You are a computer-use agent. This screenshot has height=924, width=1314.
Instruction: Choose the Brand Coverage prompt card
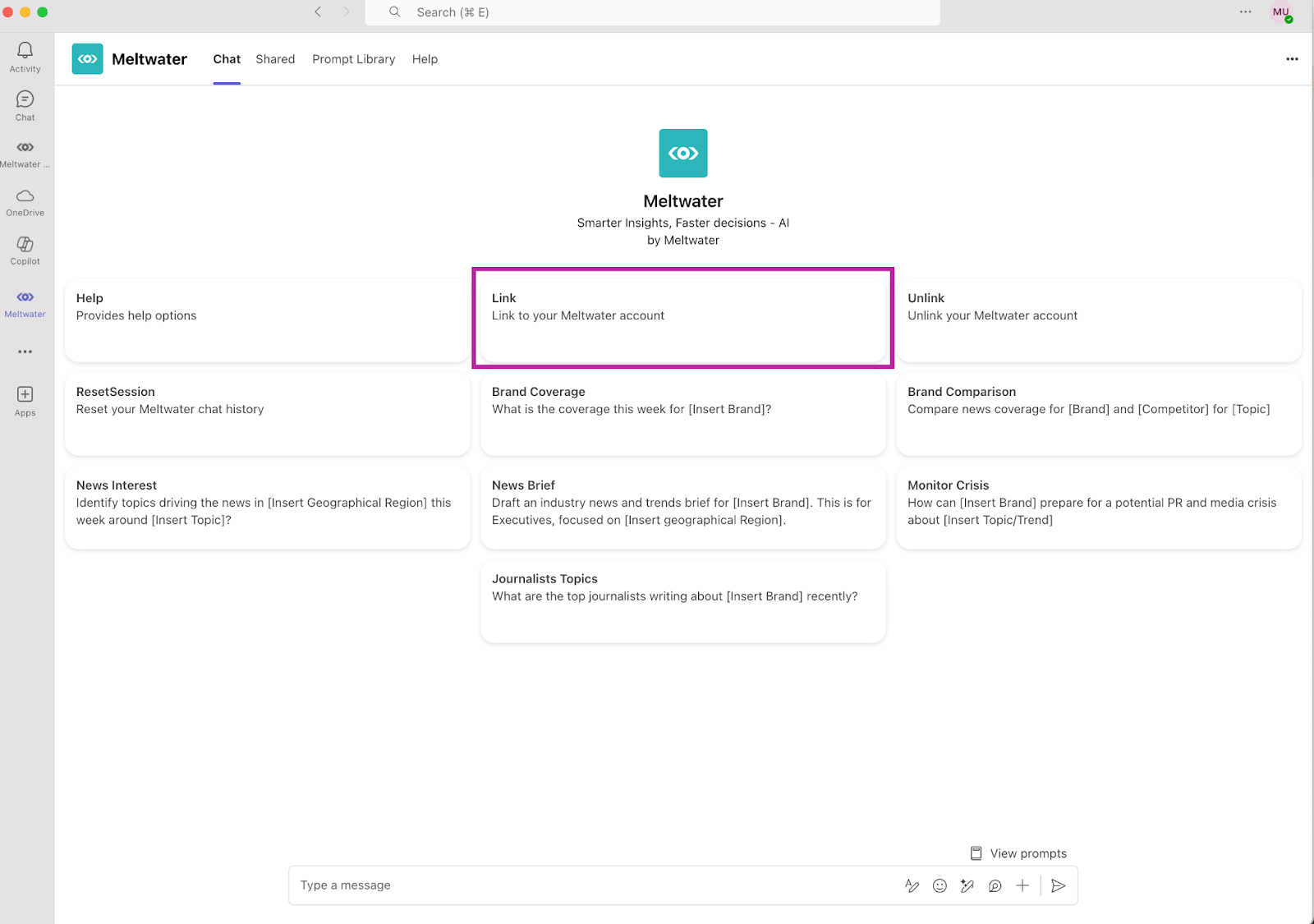click(683, 414)
